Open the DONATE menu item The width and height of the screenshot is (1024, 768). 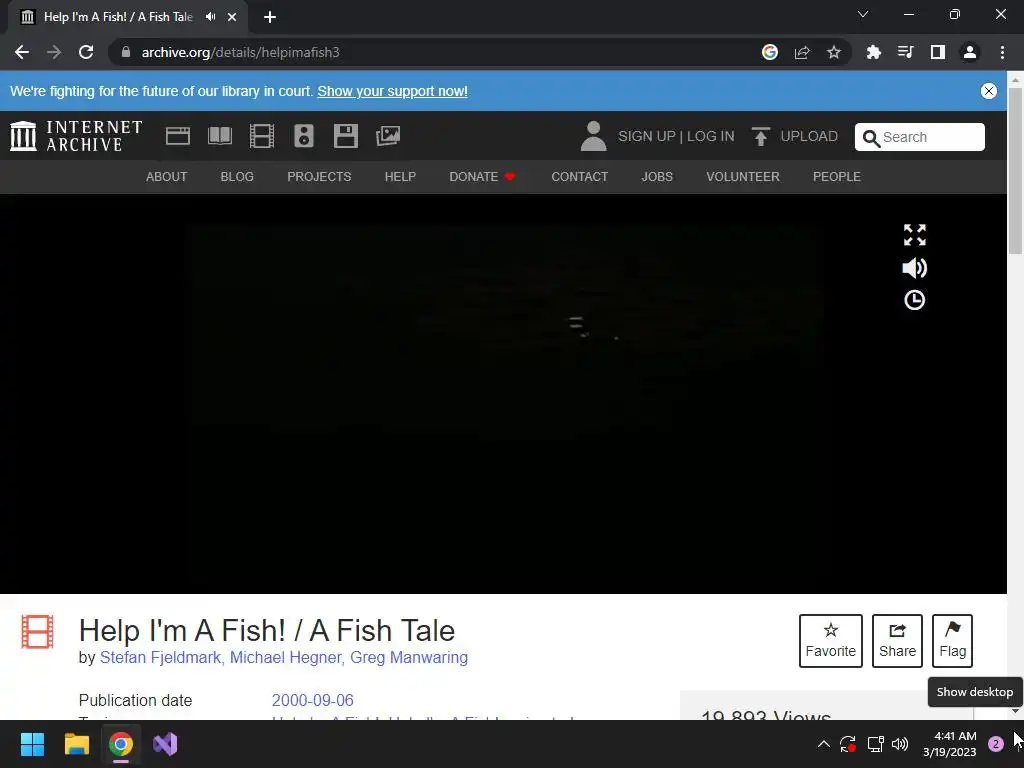(x=482, y=176)
